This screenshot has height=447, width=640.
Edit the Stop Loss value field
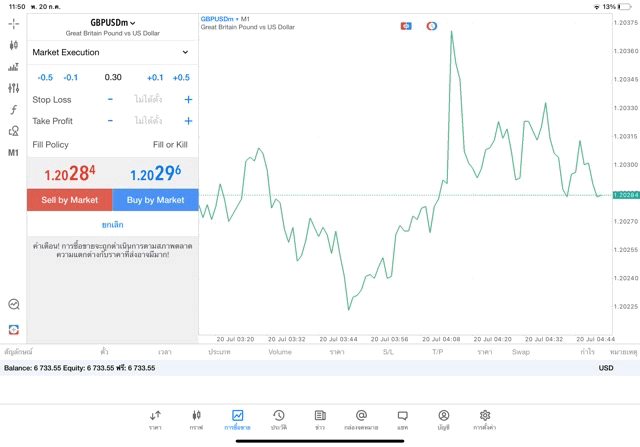click(148, 99)
